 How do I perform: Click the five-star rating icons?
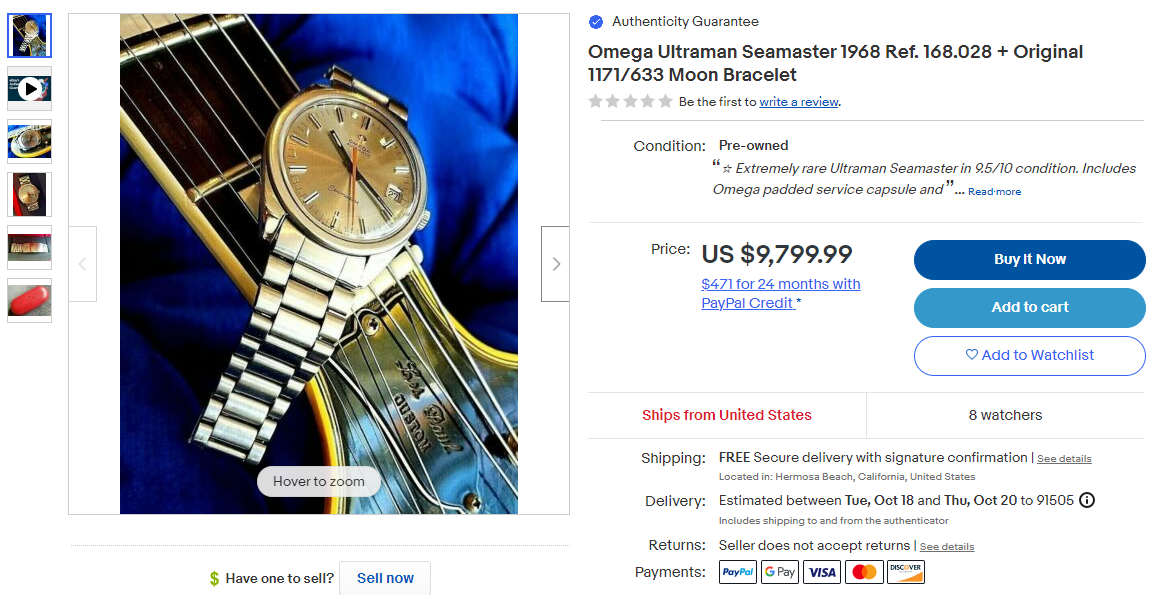pos(631,101)
